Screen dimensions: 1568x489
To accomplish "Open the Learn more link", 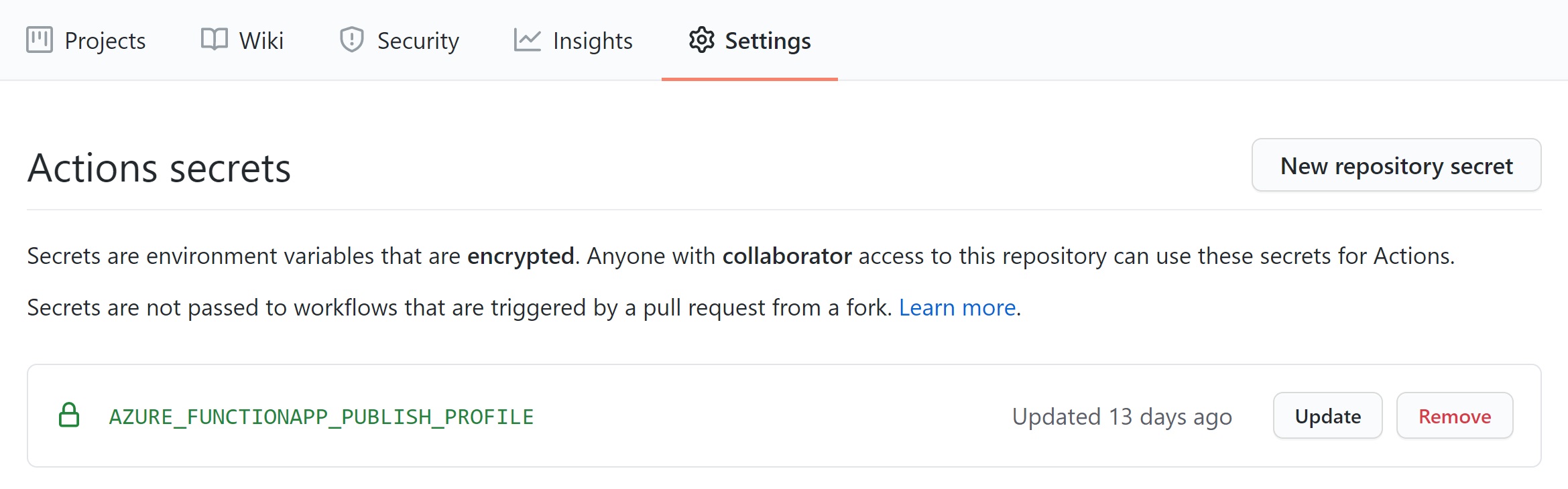I will click(958, 307).
